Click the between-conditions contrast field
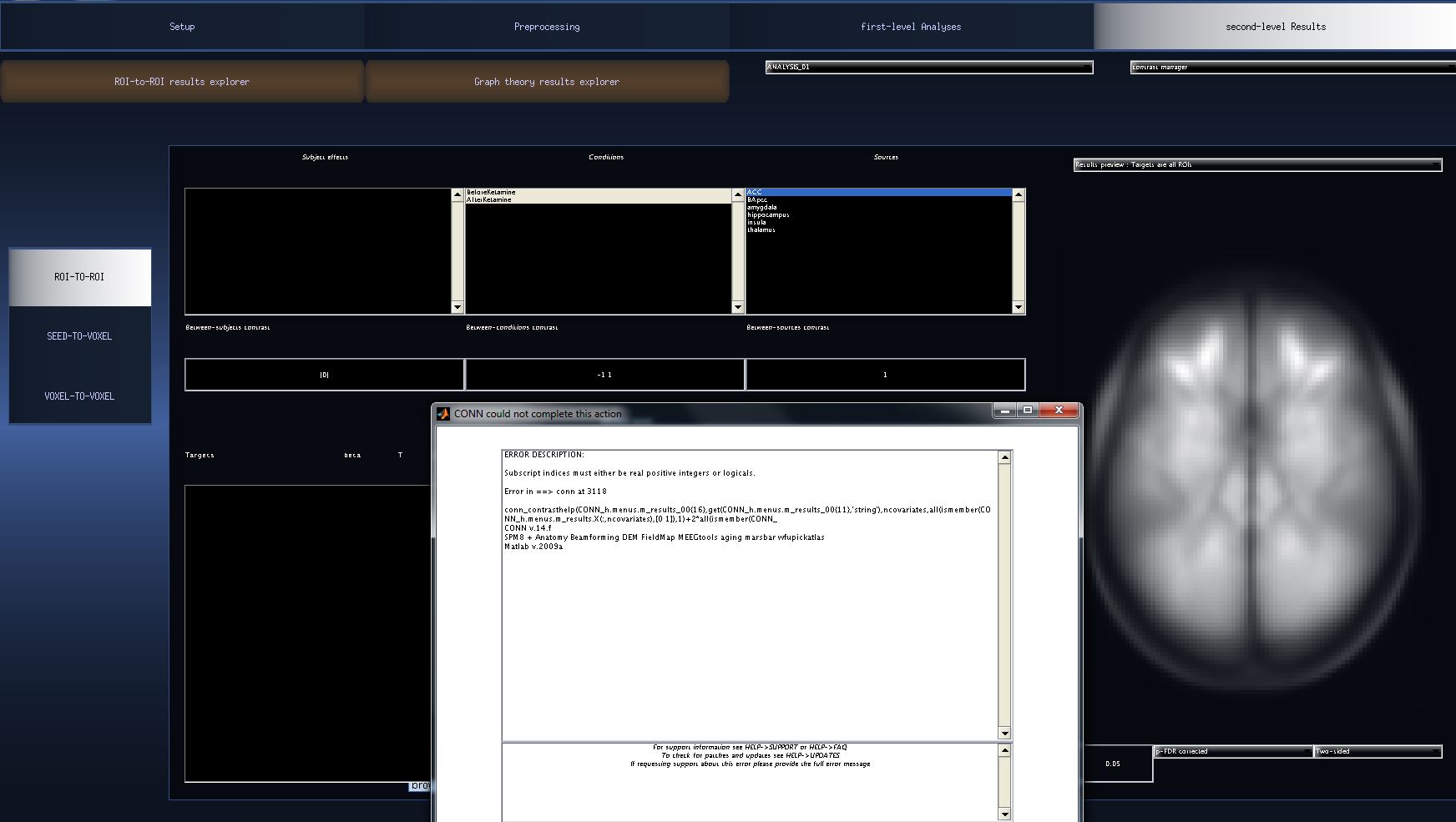 point(604,375)
